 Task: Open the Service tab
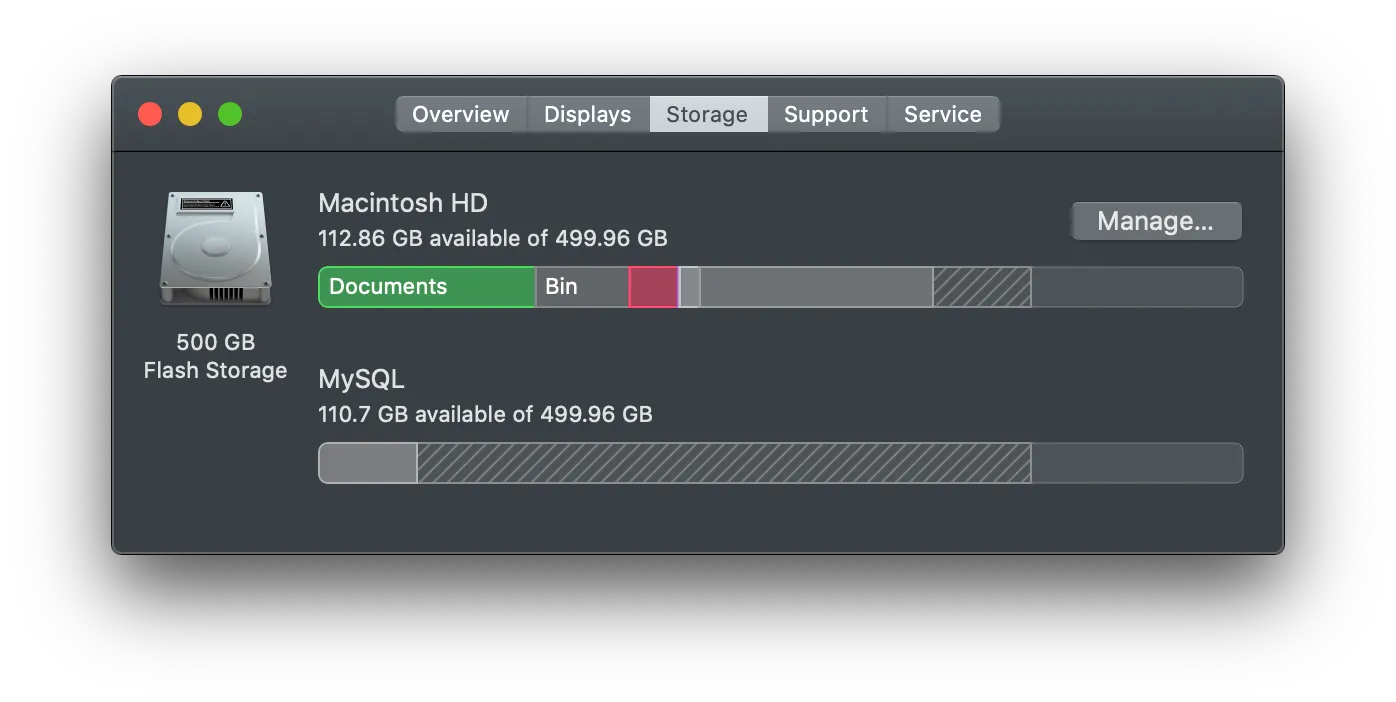tap(942, 114)
